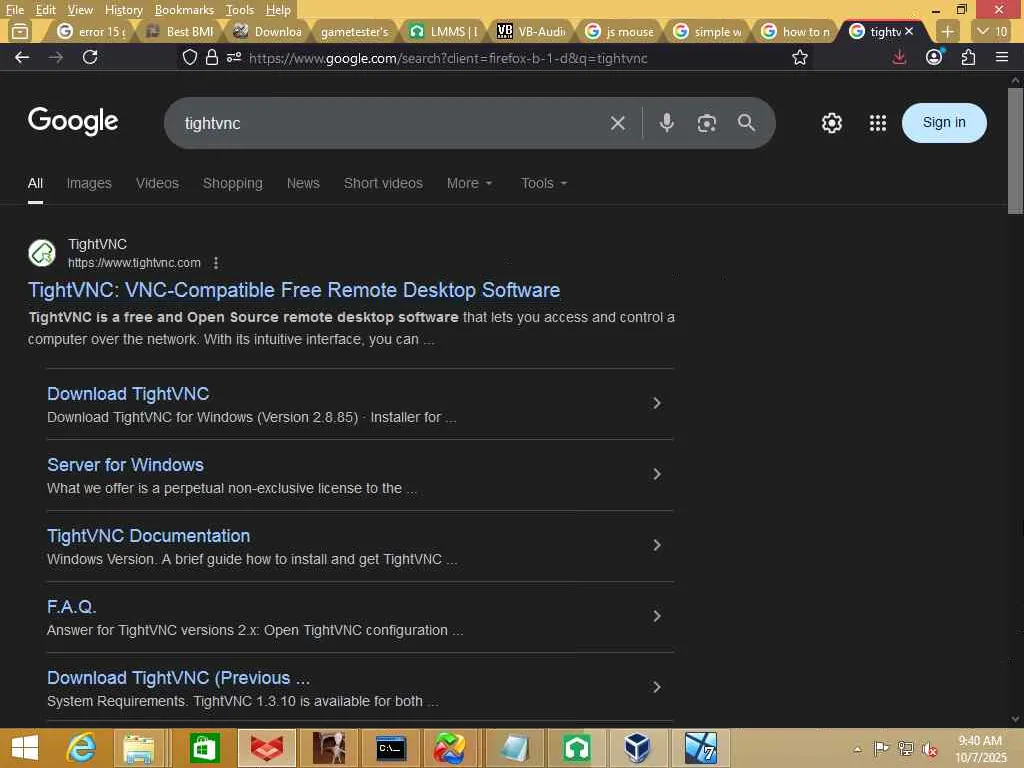
Task: Search by image with the lens icon
Action: [x=707, y=123]
